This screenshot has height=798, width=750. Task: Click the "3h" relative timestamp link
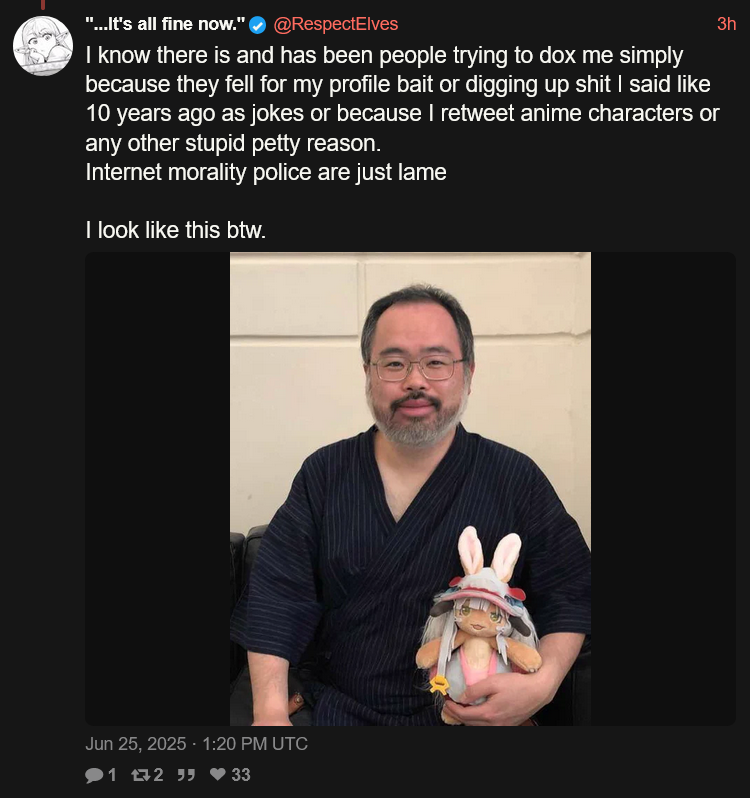coord(727,24)
